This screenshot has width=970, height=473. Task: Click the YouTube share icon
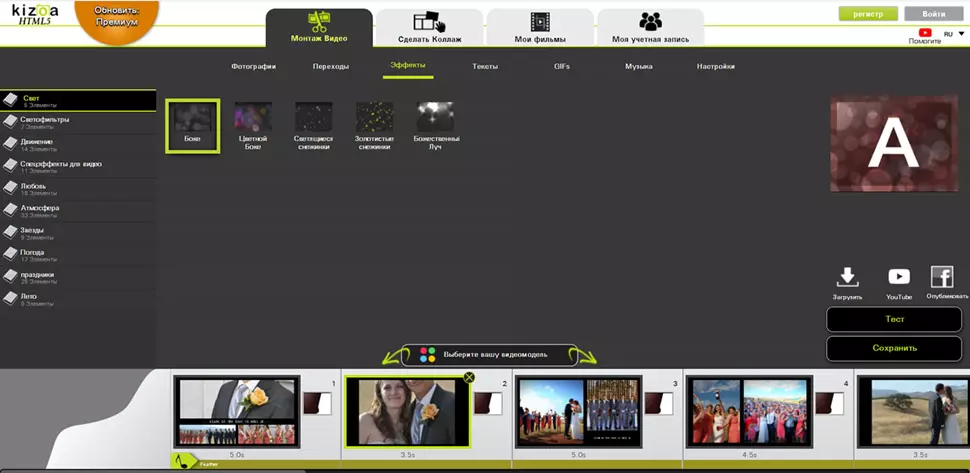899,278
